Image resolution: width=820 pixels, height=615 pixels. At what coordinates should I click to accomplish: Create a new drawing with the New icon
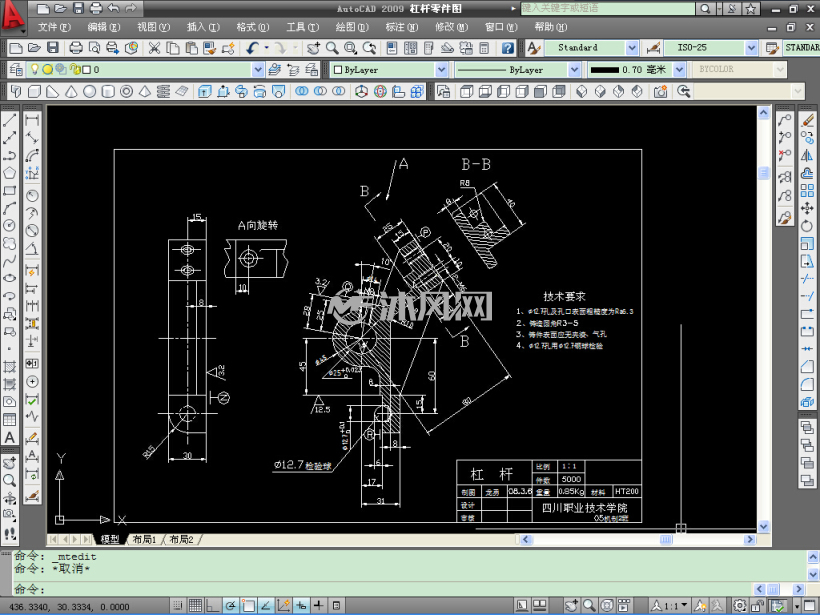coord(16,48)
